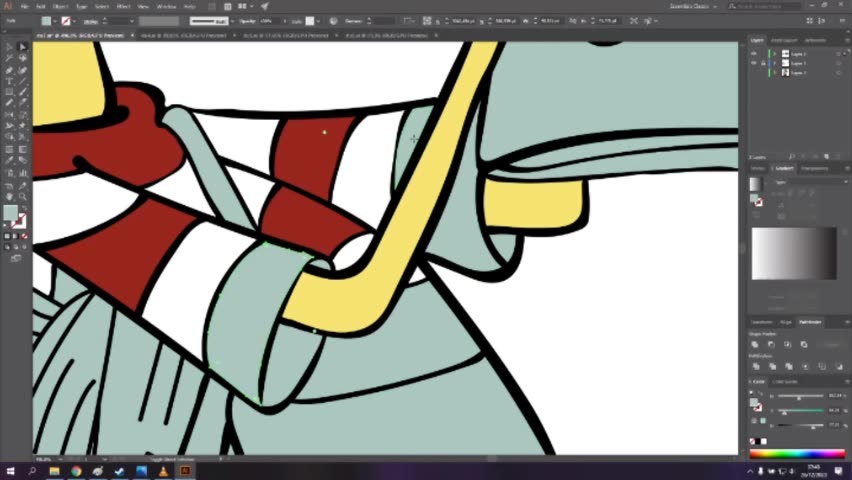Viewport: 852px width, 480px height.
Task: Expand the locked layer's contents
Action: [x=775, y=63]
